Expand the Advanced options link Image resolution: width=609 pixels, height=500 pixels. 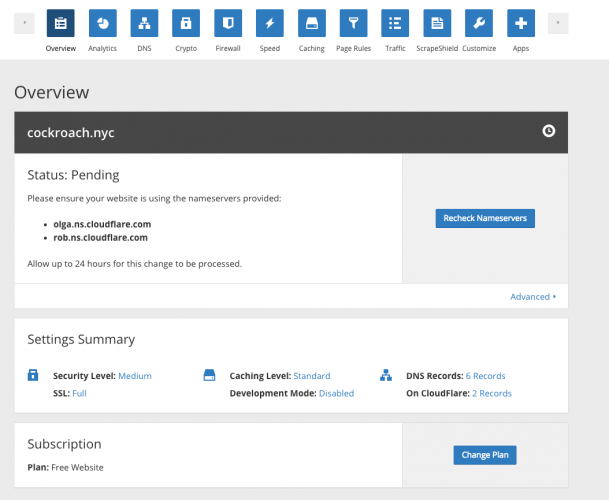(533, 297)
